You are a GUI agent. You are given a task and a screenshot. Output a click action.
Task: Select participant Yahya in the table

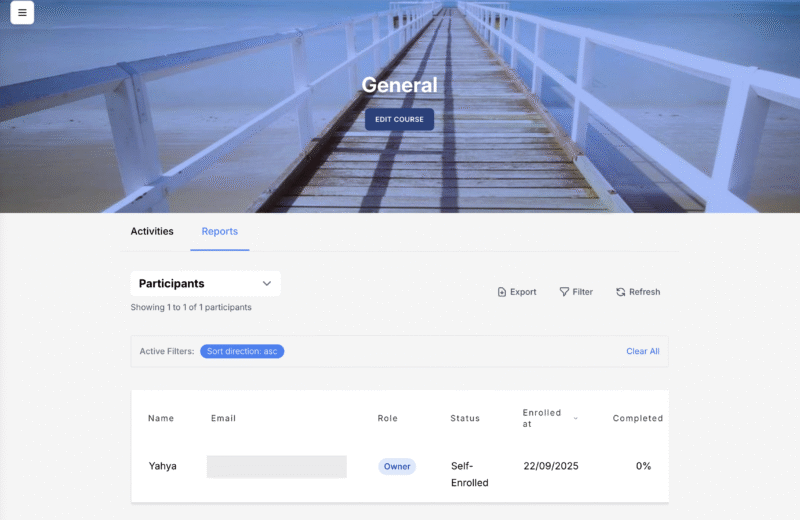click(x=162, y=466)
